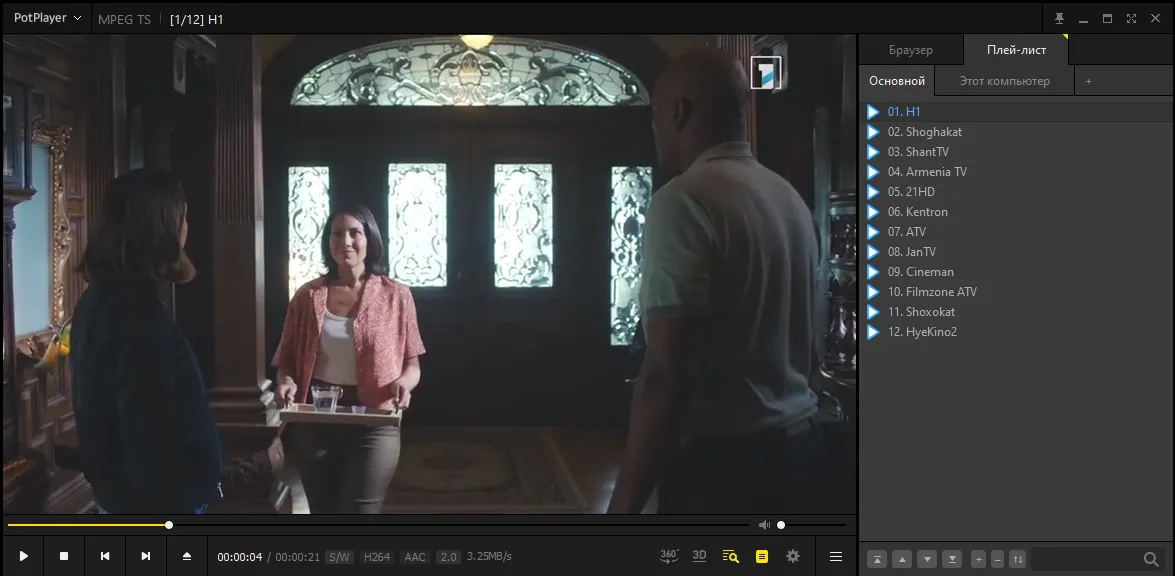Select 08. JanTV in the playlist
The width and height of the screenshot is (1175, 576).
point(1017,252)
